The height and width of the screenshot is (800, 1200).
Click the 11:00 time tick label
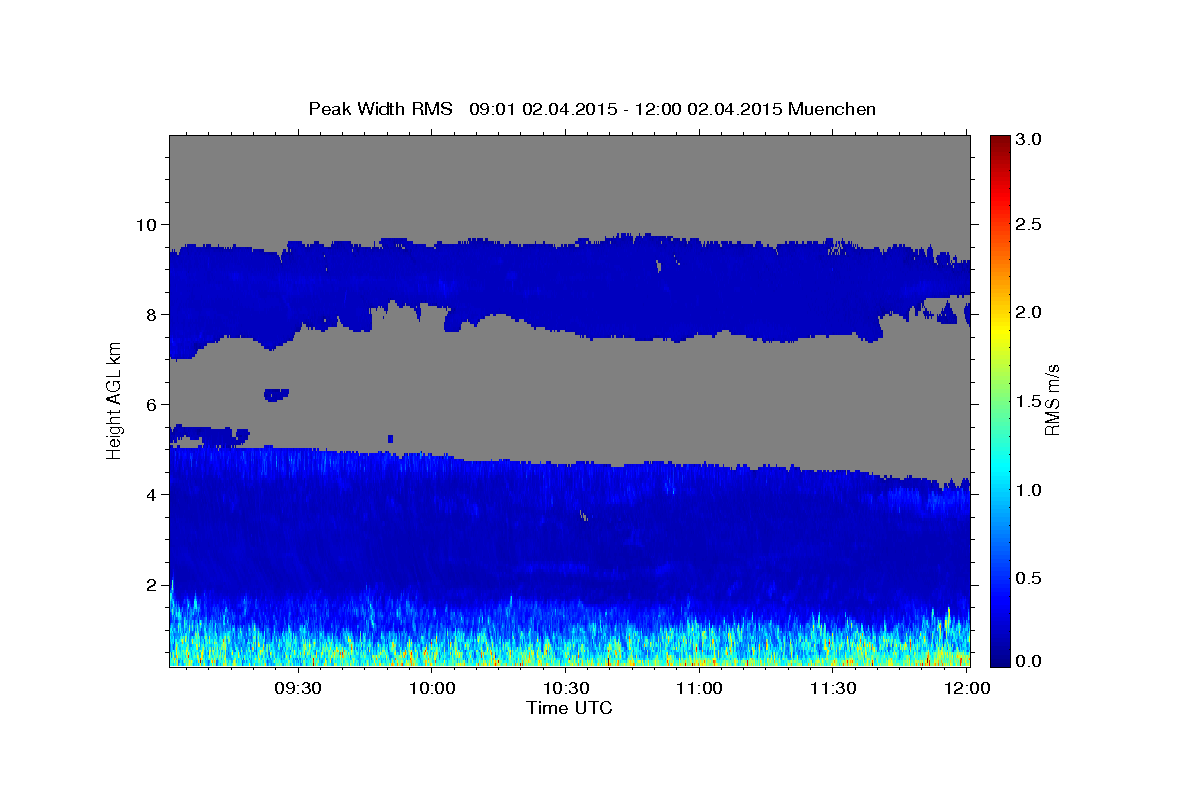[699, 689]
